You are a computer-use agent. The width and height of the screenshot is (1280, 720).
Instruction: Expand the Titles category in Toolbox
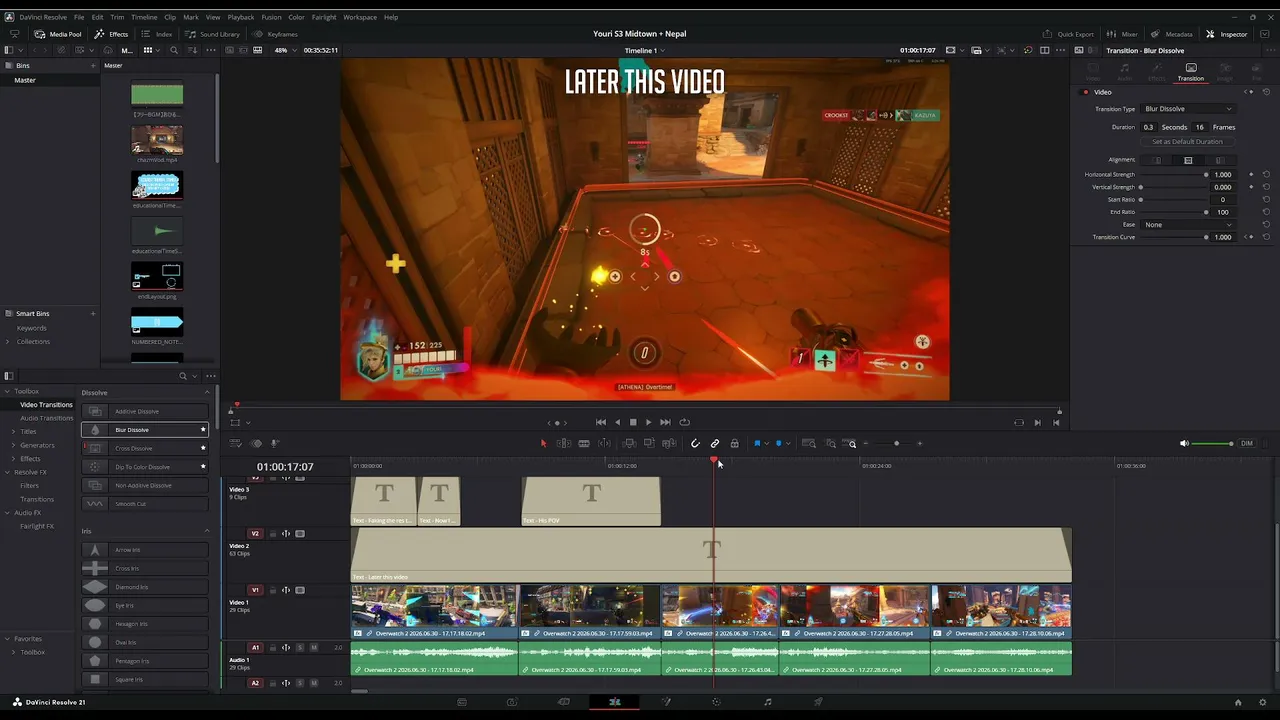click(x=13, y=431)
